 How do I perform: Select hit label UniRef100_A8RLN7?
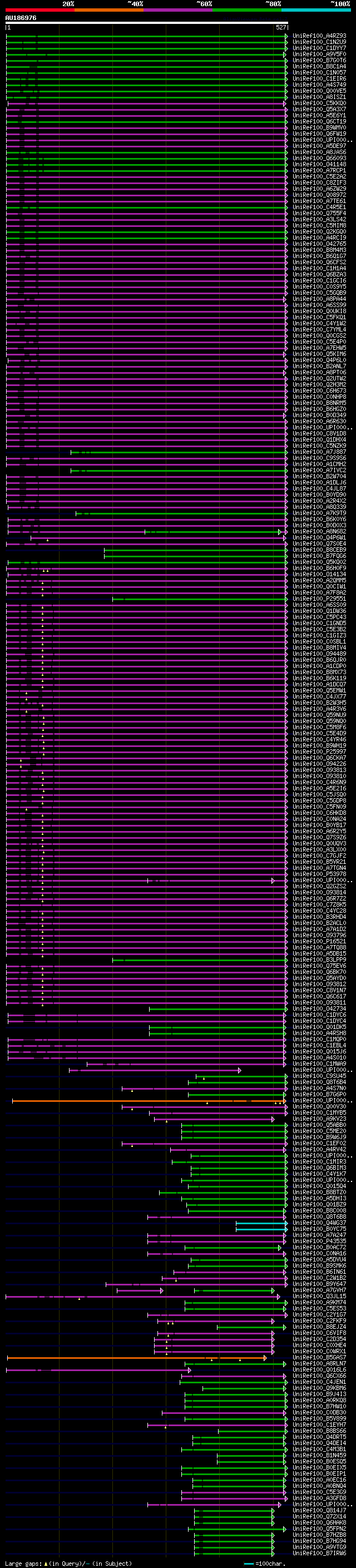[x=319, y=1363]
